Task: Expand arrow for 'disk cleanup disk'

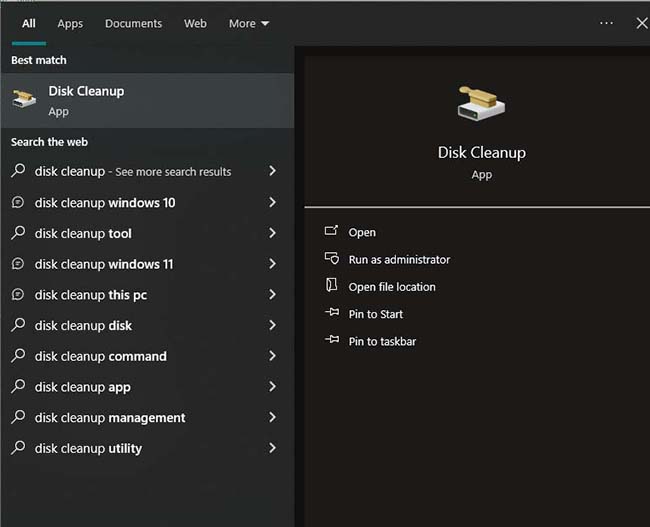Action: tap(272, 325)
